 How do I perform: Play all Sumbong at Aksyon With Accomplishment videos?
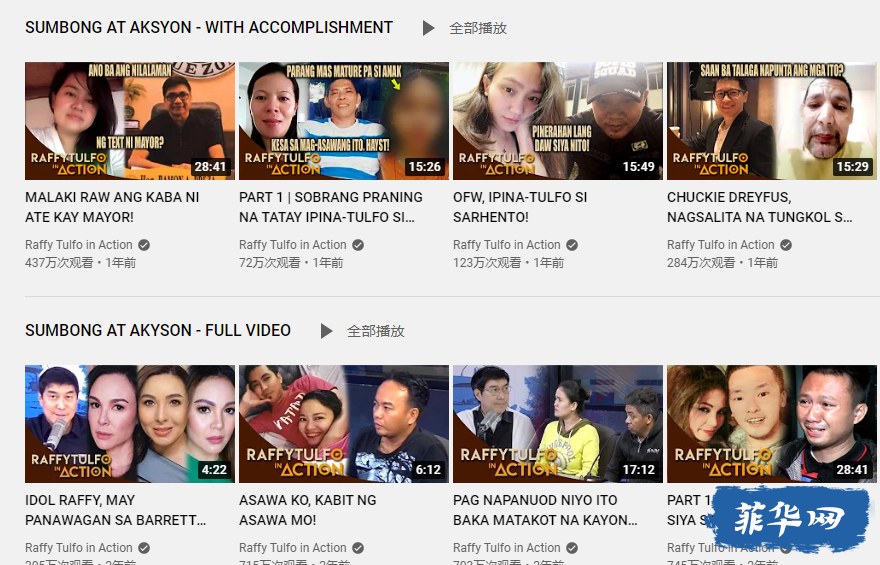tap(465, 28)
